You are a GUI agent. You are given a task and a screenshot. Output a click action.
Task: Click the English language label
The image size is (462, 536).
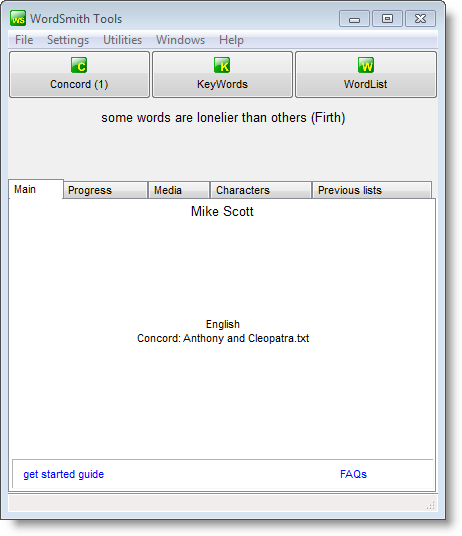[x=223, y=324]
